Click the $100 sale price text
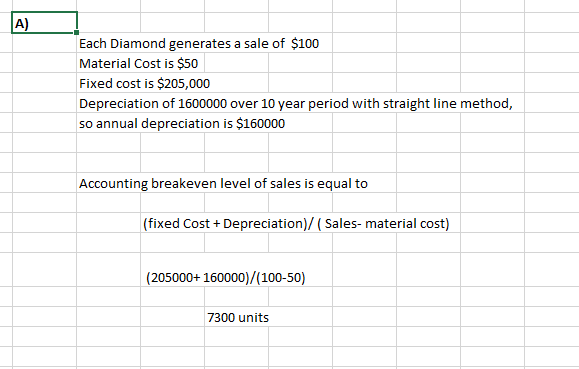This screenshot has height=369, width=579. (305, 43)
